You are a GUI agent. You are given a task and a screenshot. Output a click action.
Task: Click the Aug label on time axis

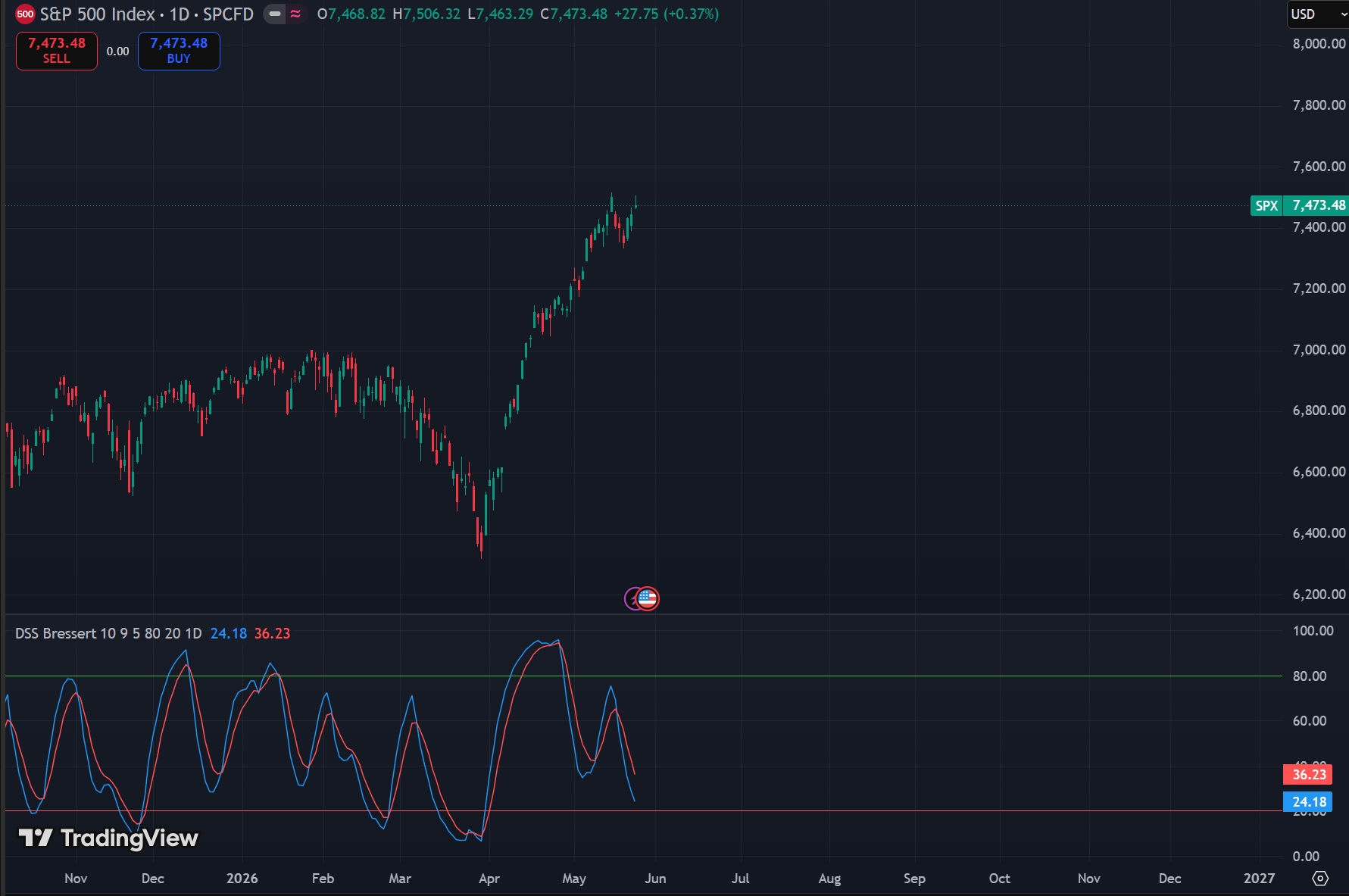[x=829, y=879]
